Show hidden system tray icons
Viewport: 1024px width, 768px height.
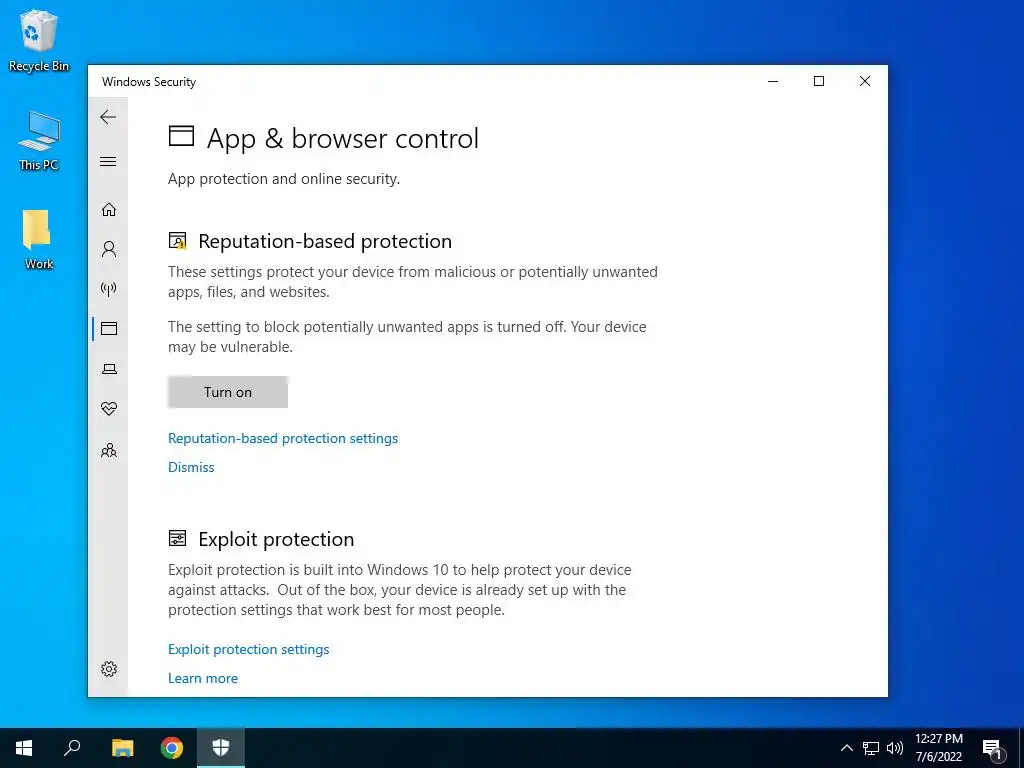(846, 748)
